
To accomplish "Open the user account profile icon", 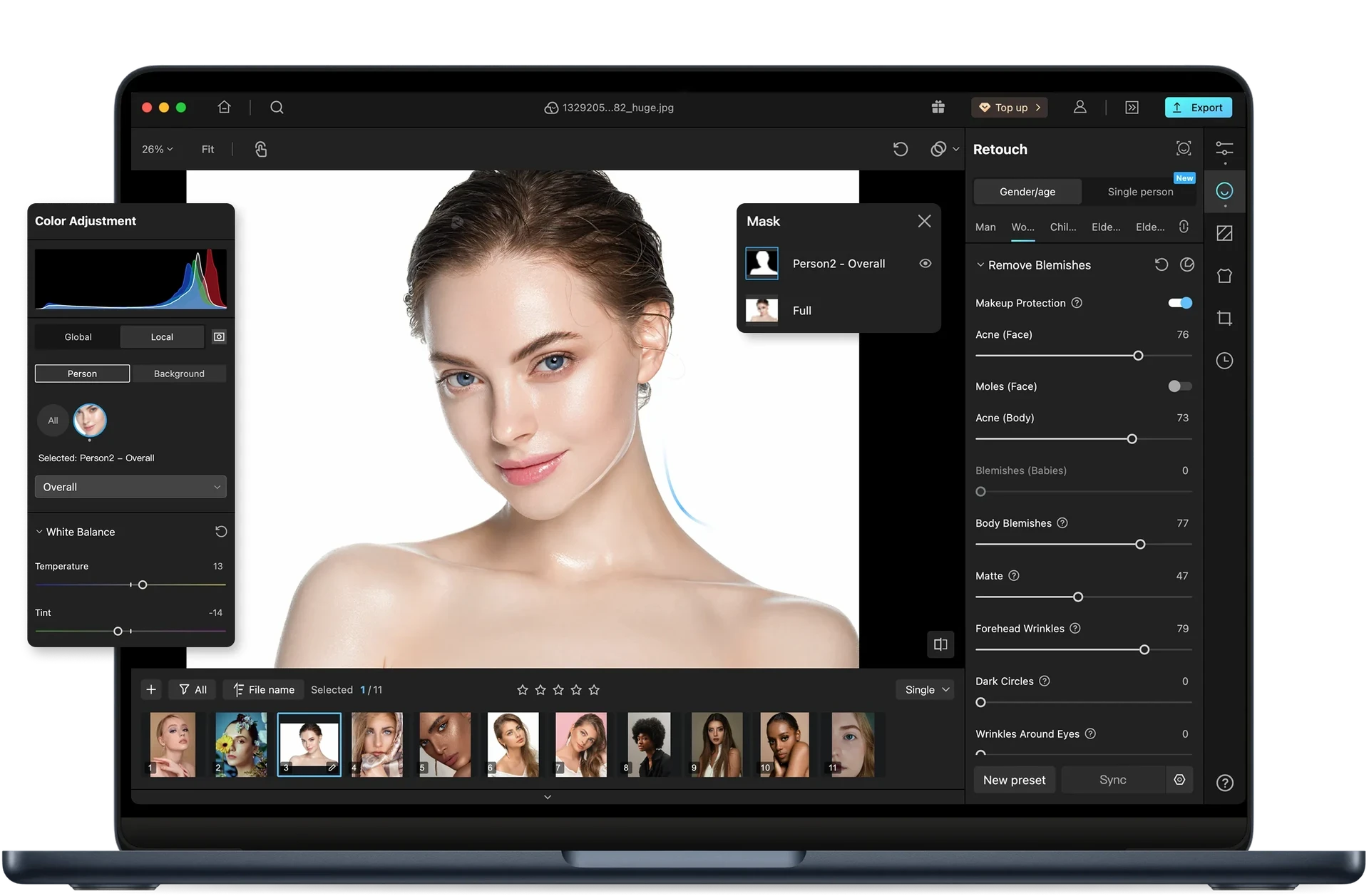I will pyautogui.click(x=1080, y=107).
